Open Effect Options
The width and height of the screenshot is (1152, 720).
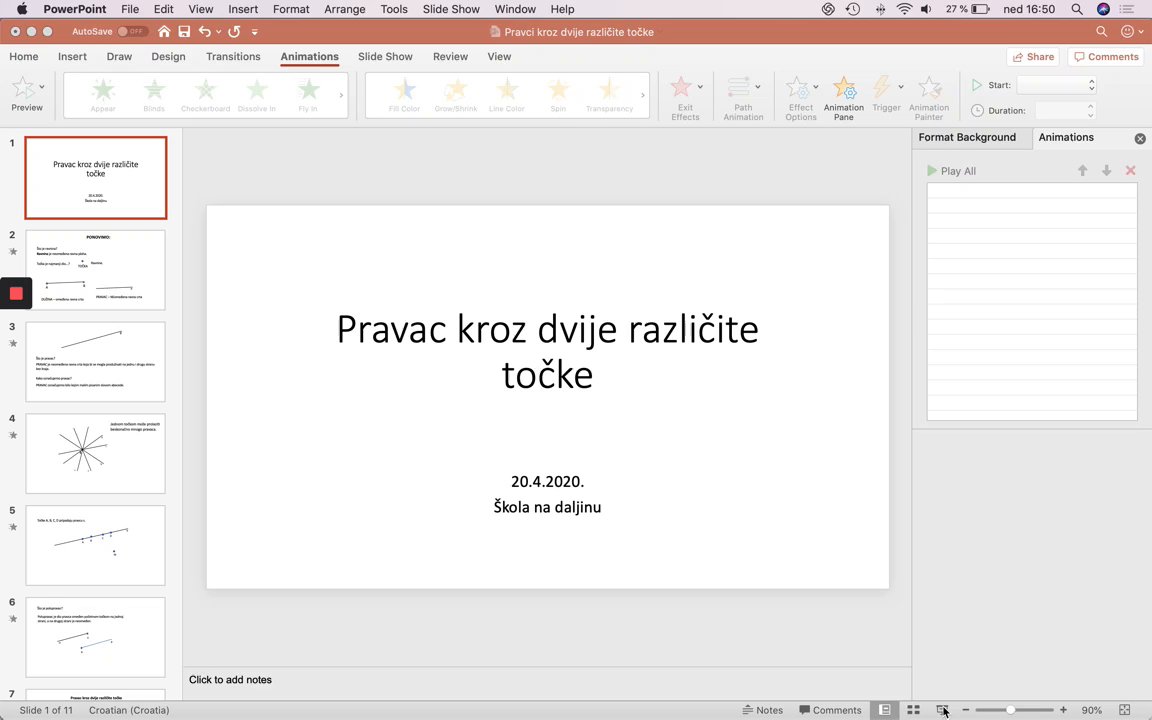click(x=800, y=98)
